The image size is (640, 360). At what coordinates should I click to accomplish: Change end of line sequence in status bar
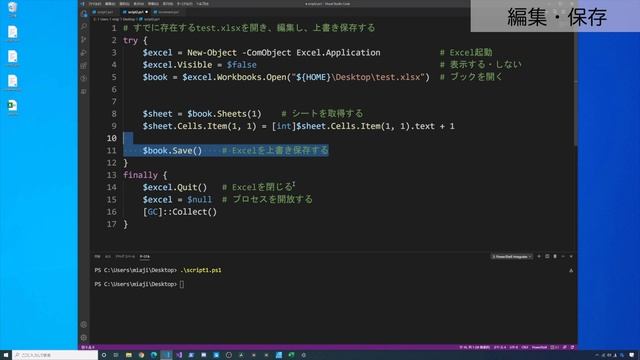pos(524,347)
